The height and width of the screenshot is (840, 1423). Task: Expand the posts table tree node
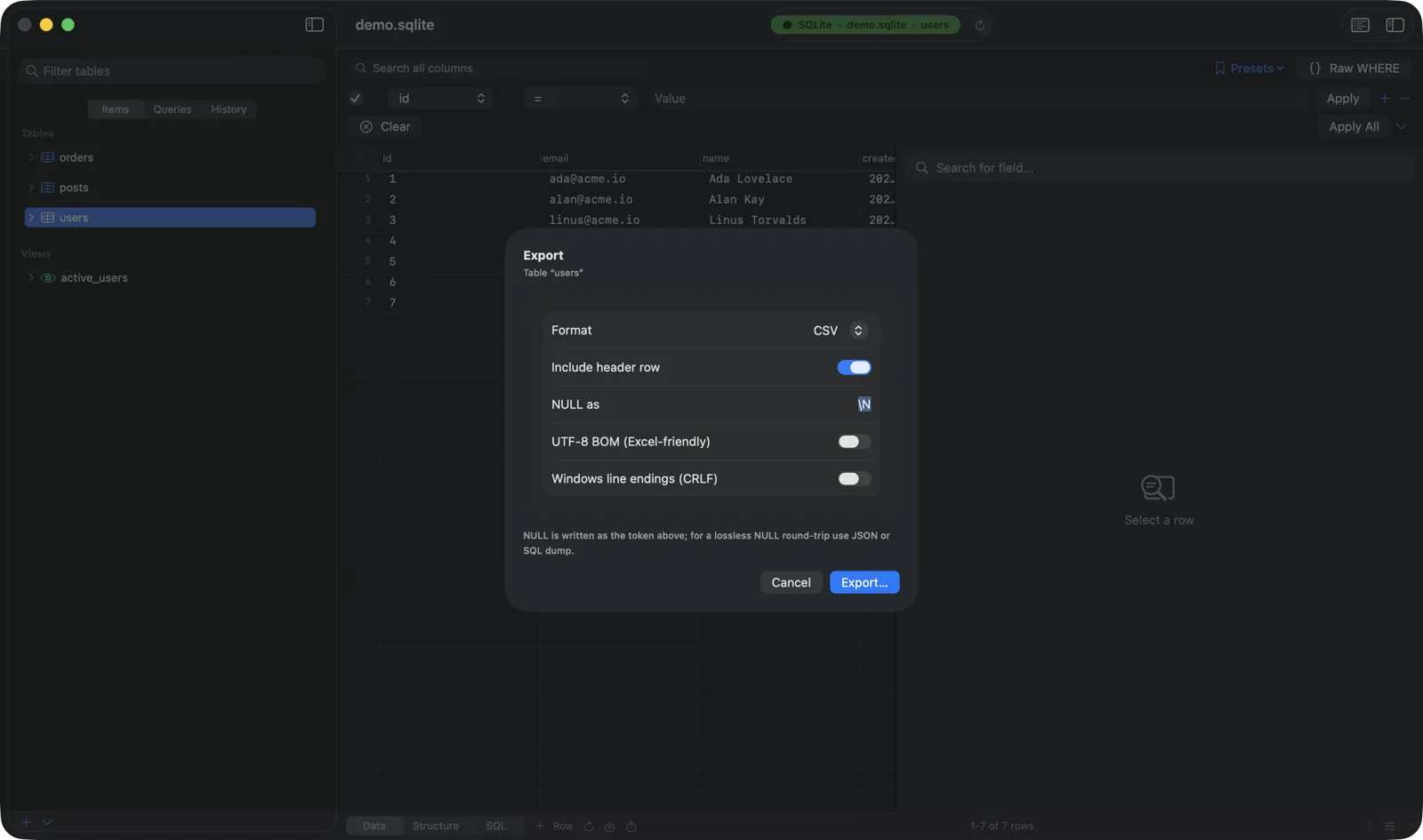tap(31, 188)
